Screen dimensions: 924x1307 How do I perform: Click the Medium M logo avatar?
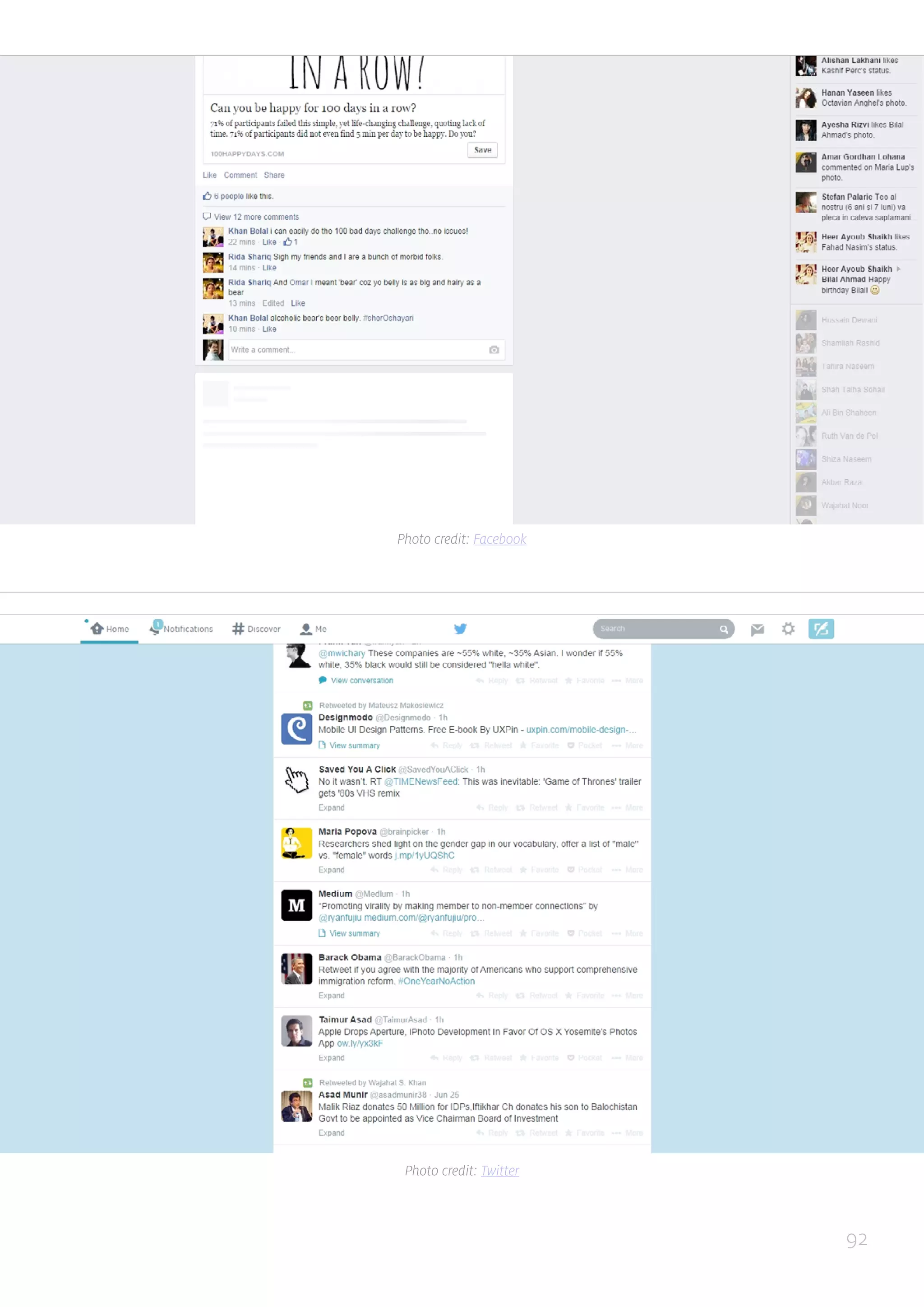(296, 905)
